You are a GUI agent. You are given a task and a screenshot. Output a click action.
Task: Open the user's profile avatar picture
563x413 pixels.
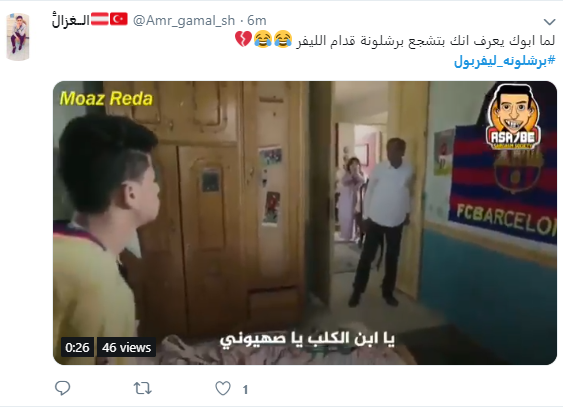point(18,37)
